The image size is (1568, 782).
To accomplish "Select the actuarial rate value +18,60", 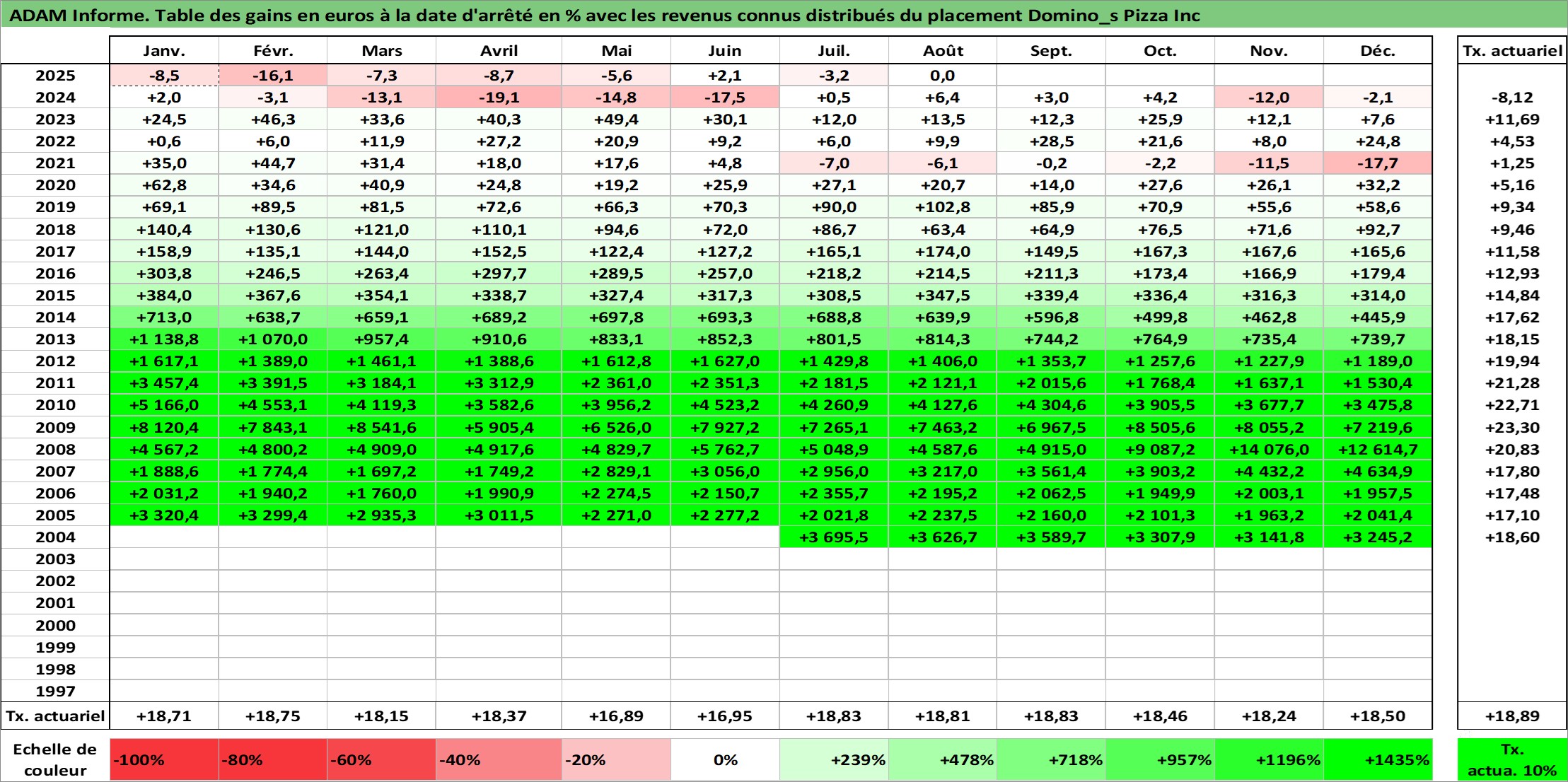I will pyautogui.click(x=1512, y=537).
